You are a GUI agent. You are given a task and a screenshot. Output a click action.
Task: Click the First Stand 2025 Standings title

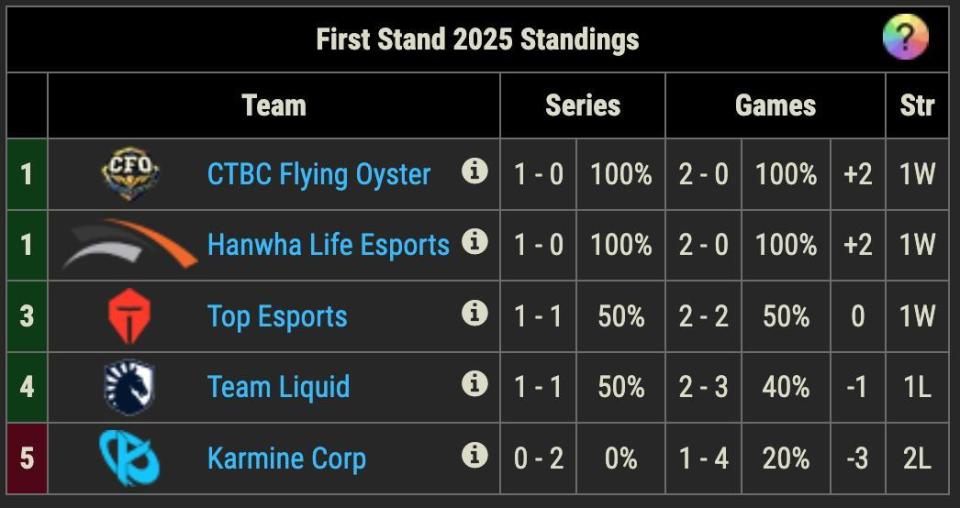477,39
